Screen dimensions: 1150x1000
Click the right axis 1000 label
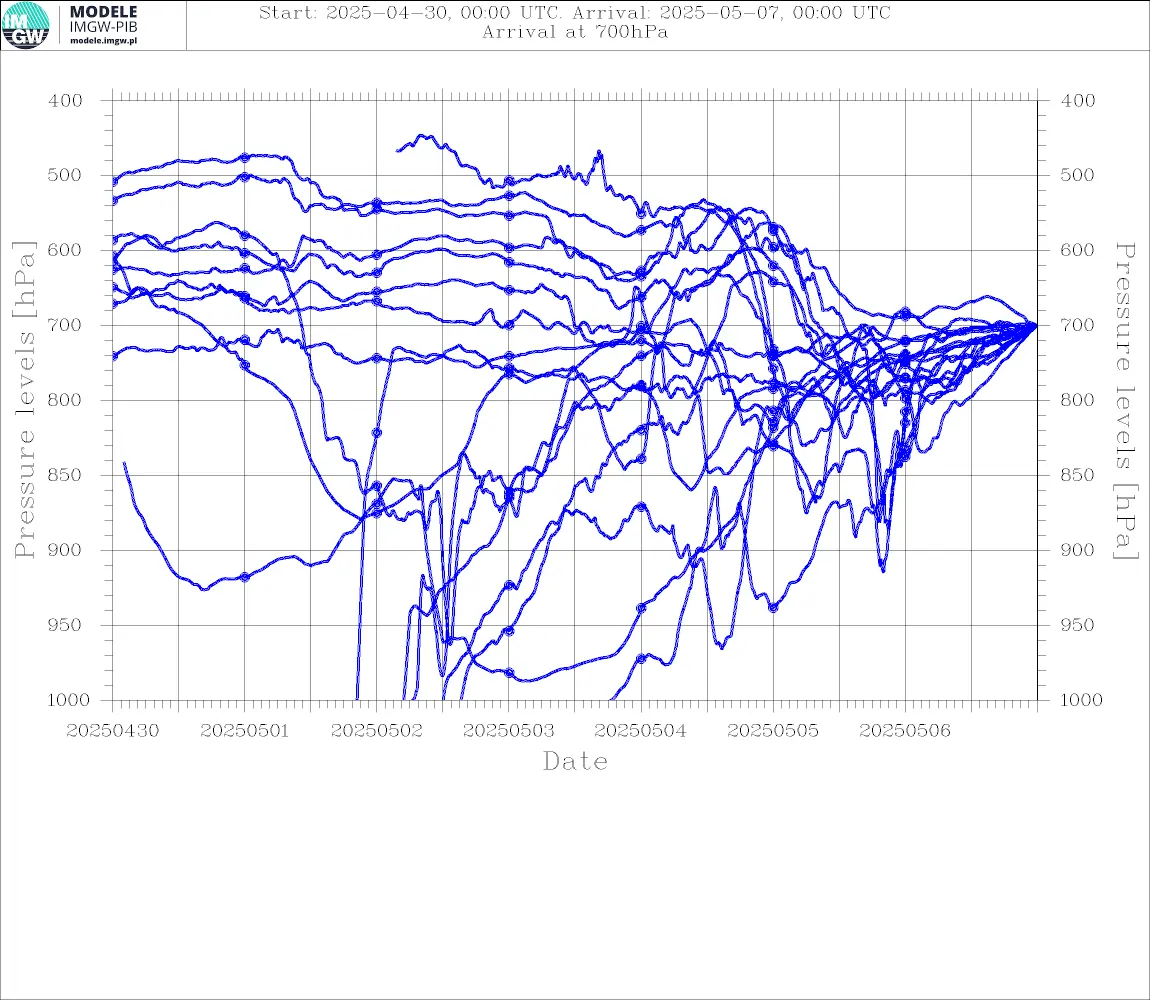(1080, 700)
